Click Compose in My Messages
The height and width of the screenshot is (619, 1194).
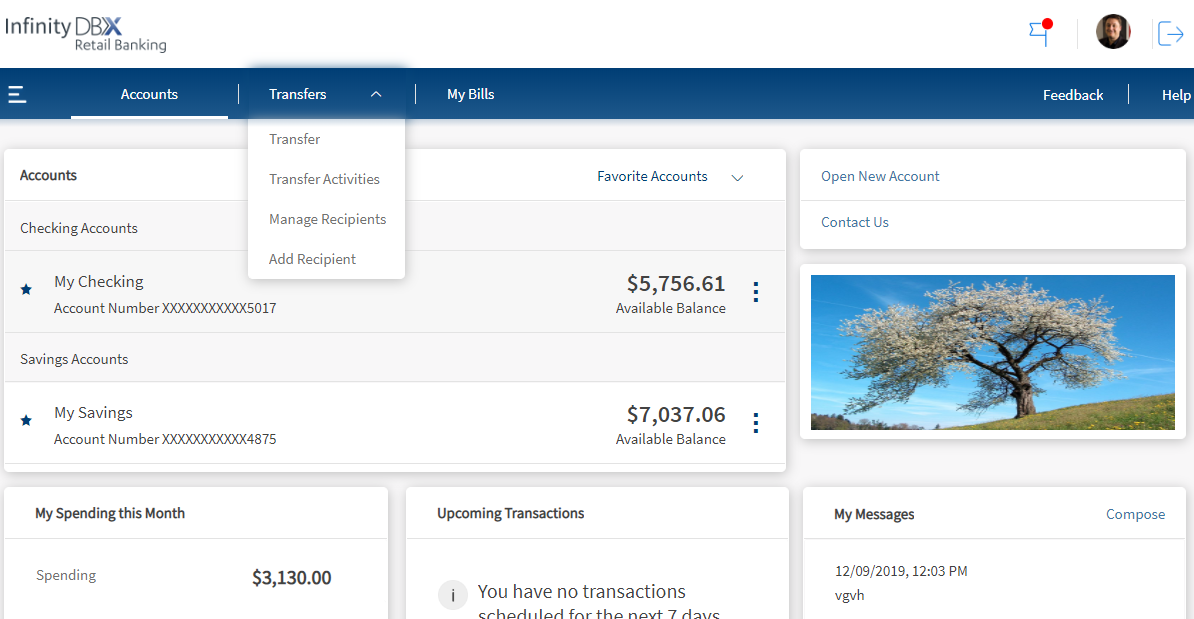click(x=1135, y=514)
